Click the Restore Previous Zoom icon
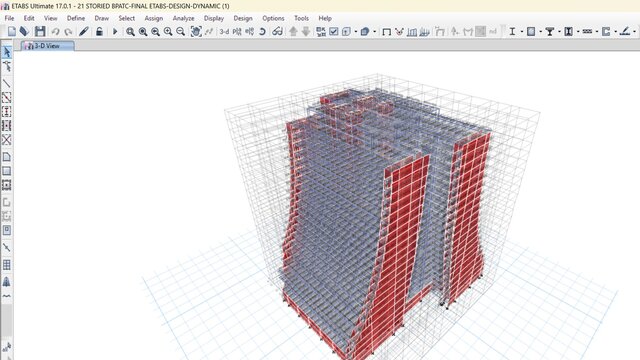The width and height of the screenshot is (640, 360). coord(156,31)
